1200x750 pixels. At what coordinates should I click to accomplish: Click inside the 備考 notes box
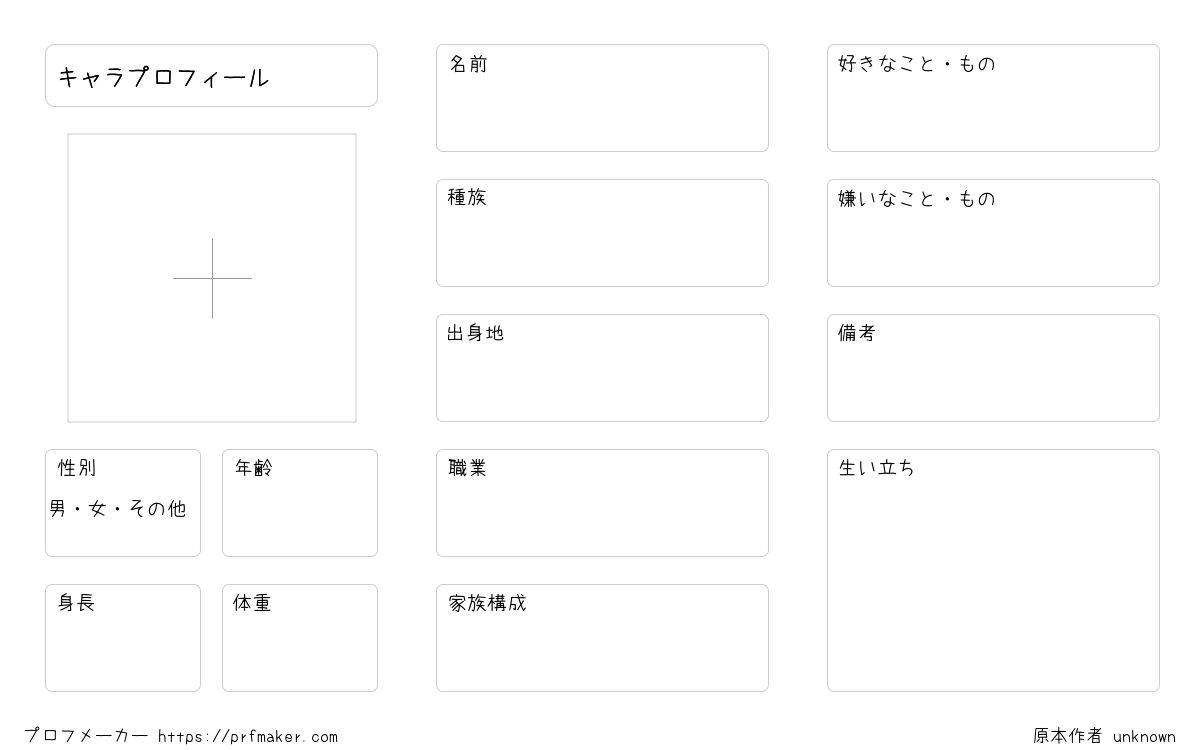pyautogui.click(x=993, y=368)
